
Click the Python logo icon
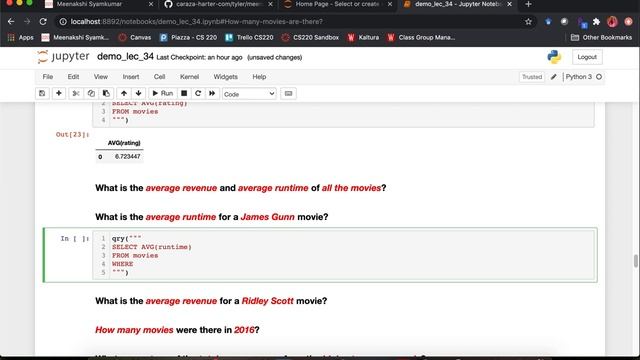[554, 57]
